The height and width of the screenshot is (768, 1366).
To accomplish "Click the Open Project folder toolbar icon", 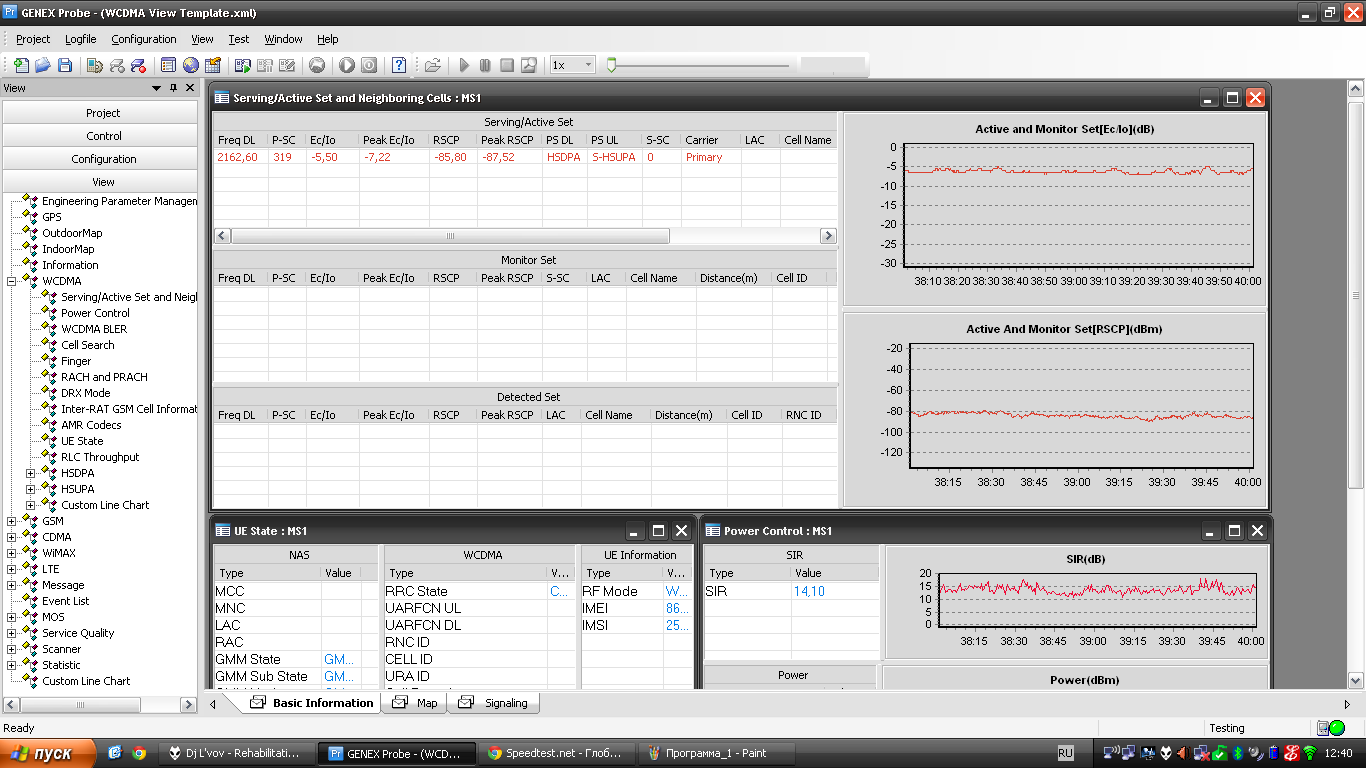I will click(x=43, y=65).
